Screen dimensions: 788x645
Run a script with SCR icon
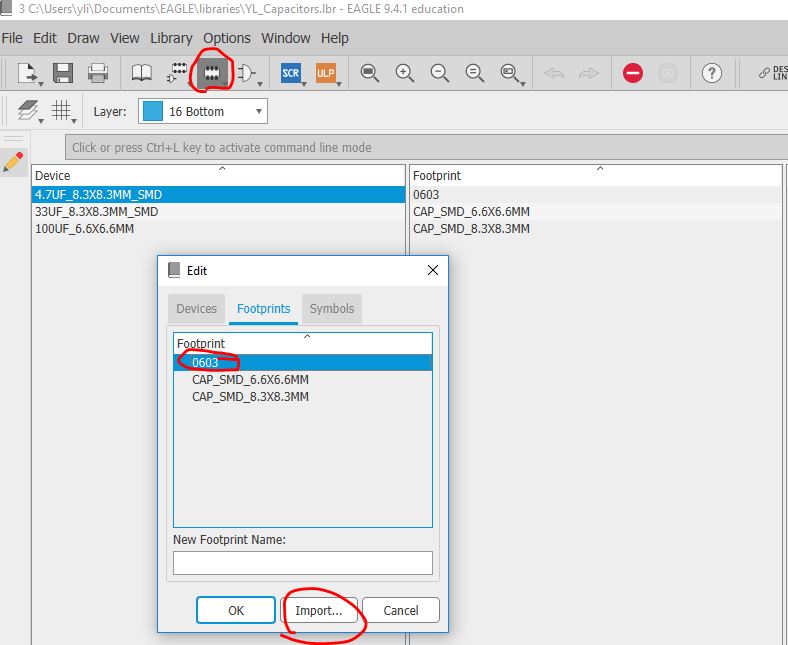291,73
